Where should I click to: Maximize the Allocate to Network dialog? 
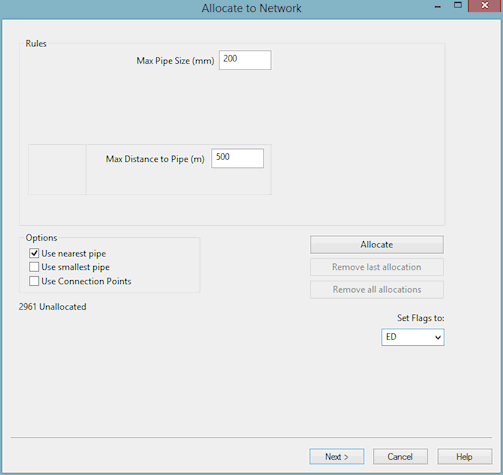coord(458,5)
